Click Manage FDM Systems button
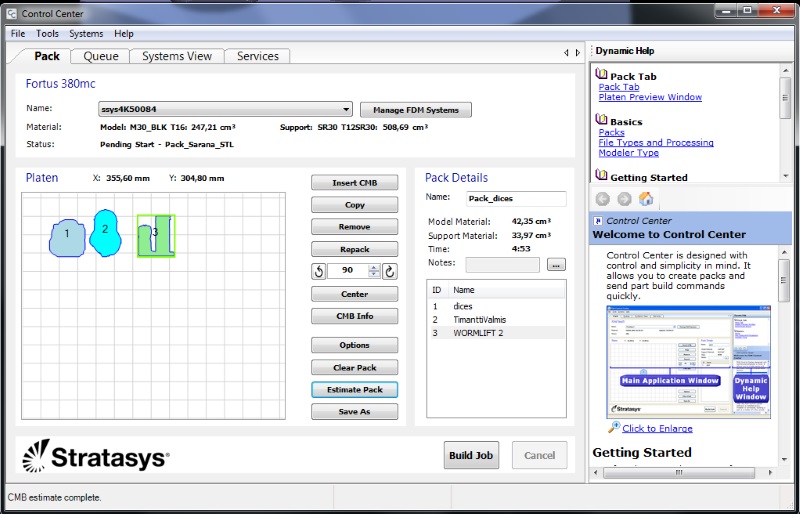Screen dimensions: 800x514 (x=416, y=110)
